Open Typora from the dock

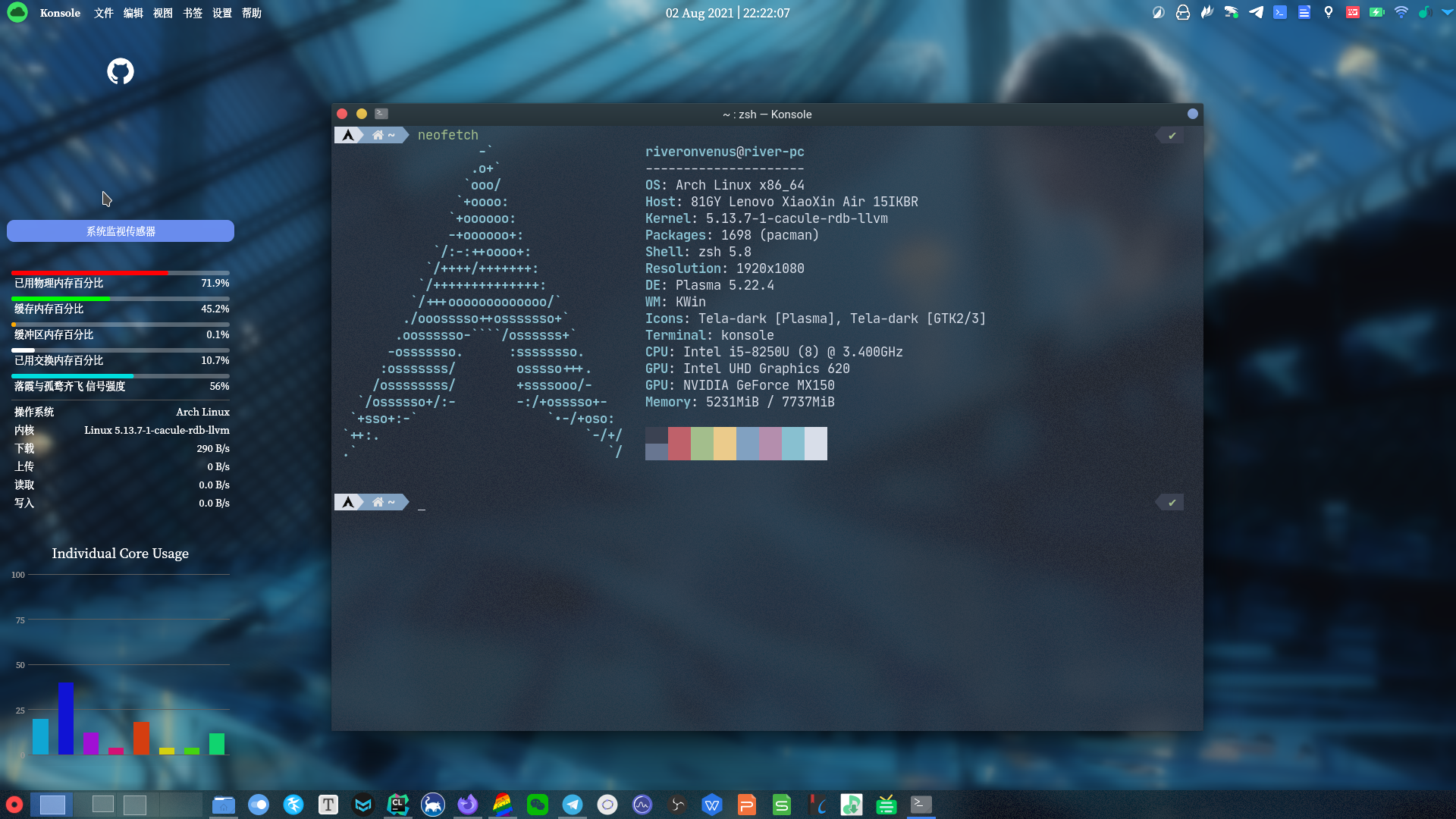click(x=328, y=805)
